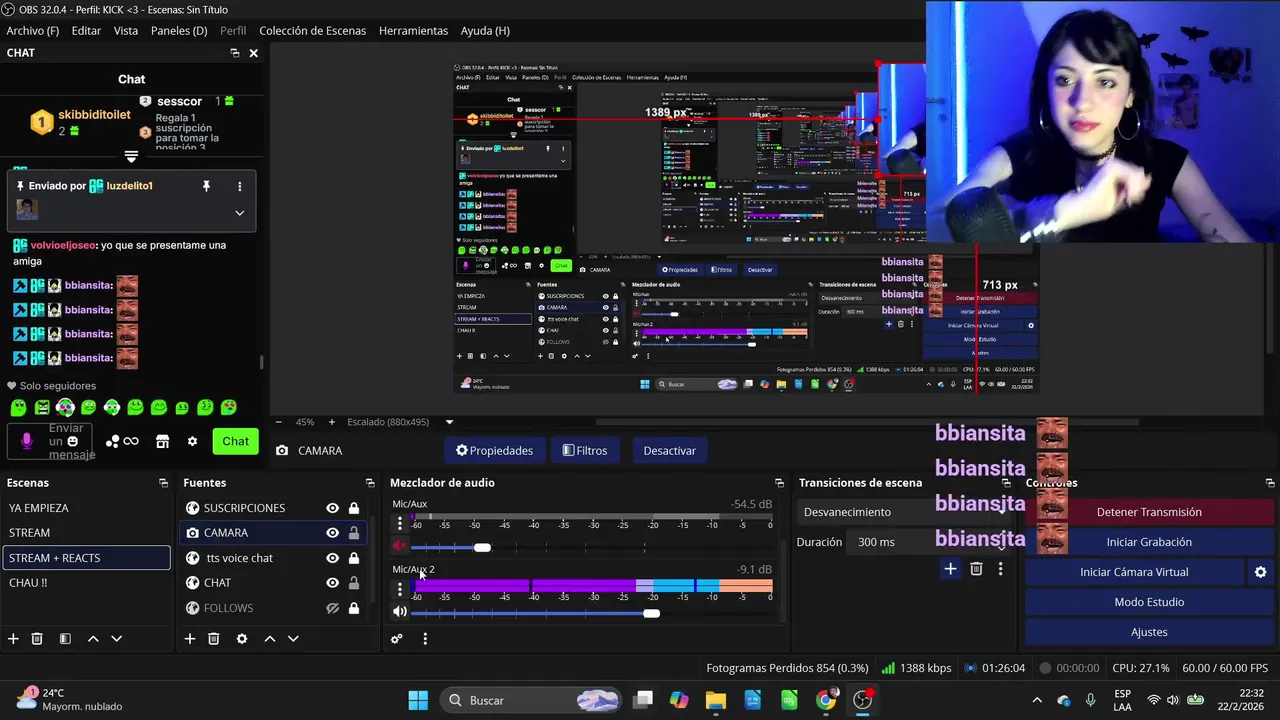Move the selected scene down
This screenshot has width=1280, height=720.
tap(116, 639)
